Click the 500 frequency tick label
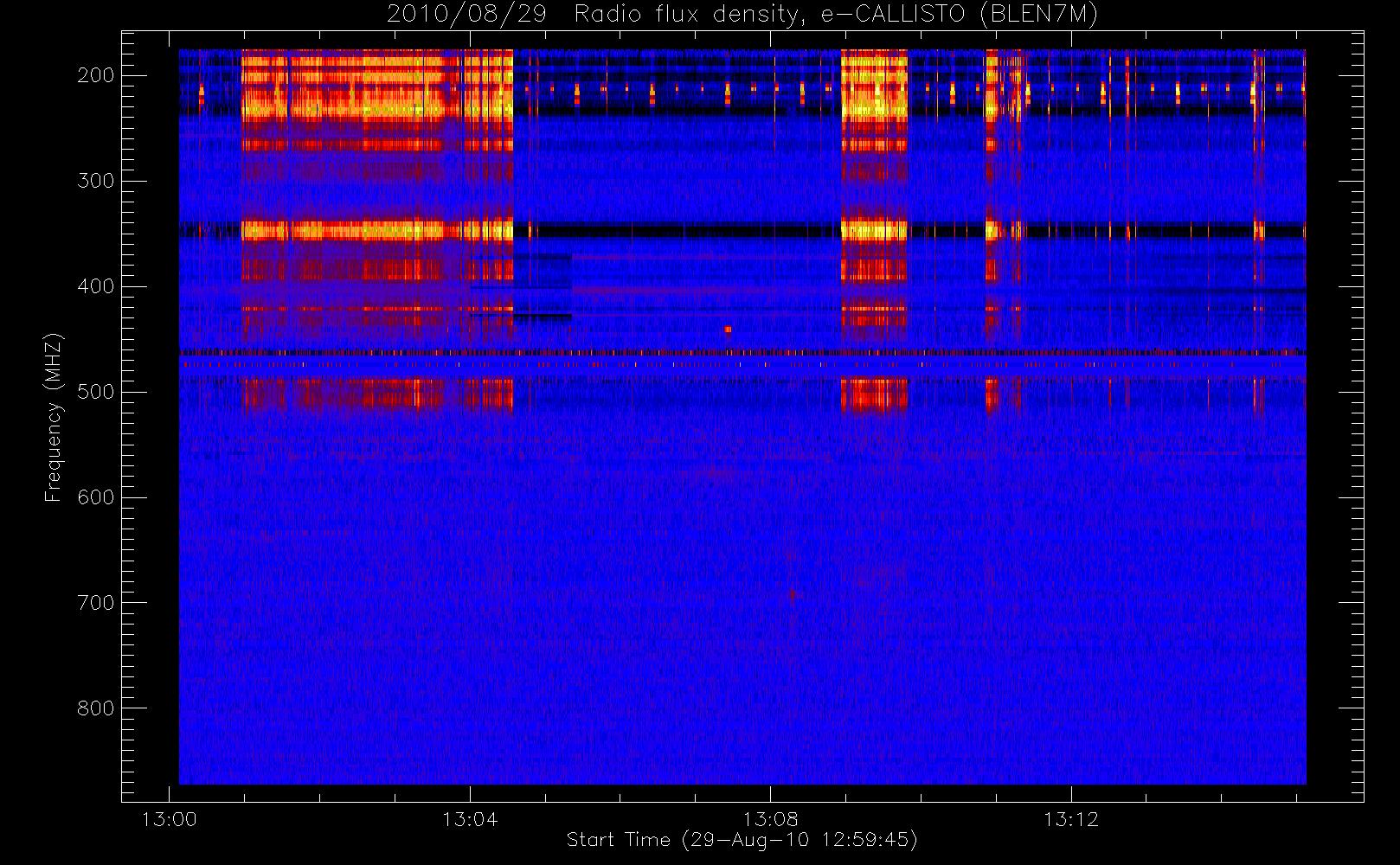Viewport: 1400px width, 865px height. click(x=96, y=392)
